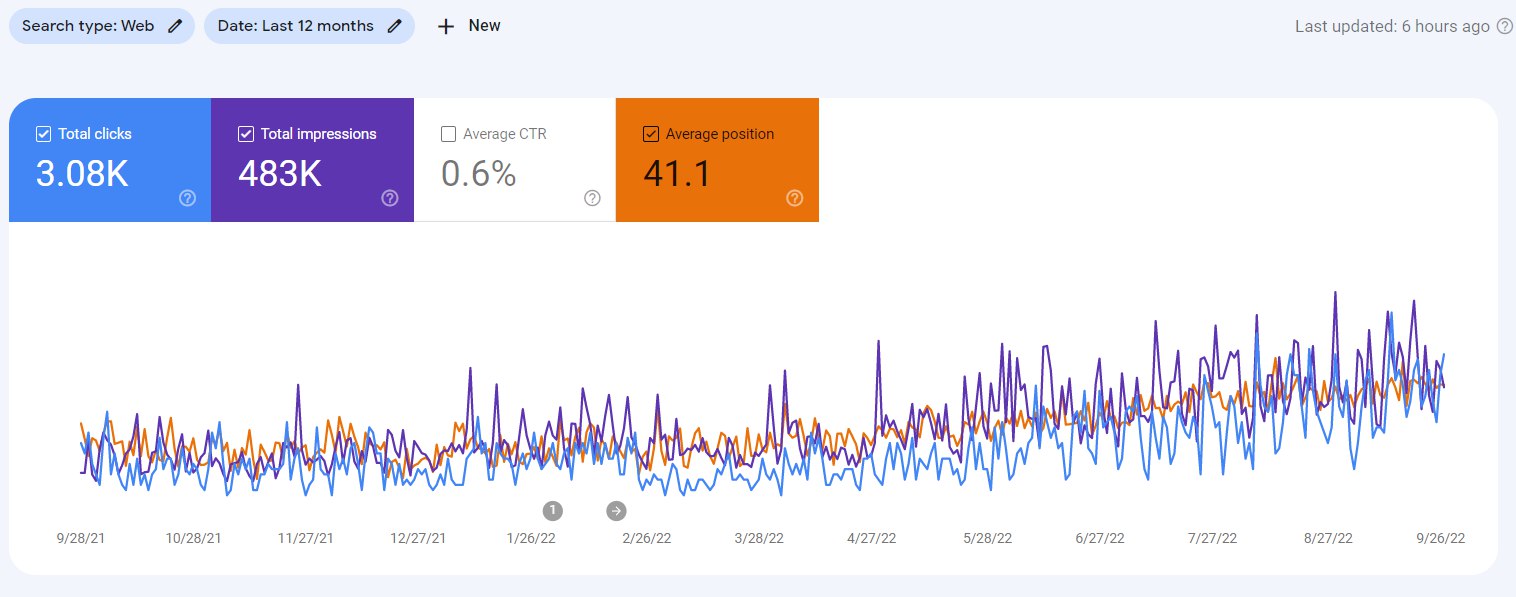The width and height of the screenshot is (1516, 597).
Task: Select the 0.6% Average CTR value
Action: (478, 174)
